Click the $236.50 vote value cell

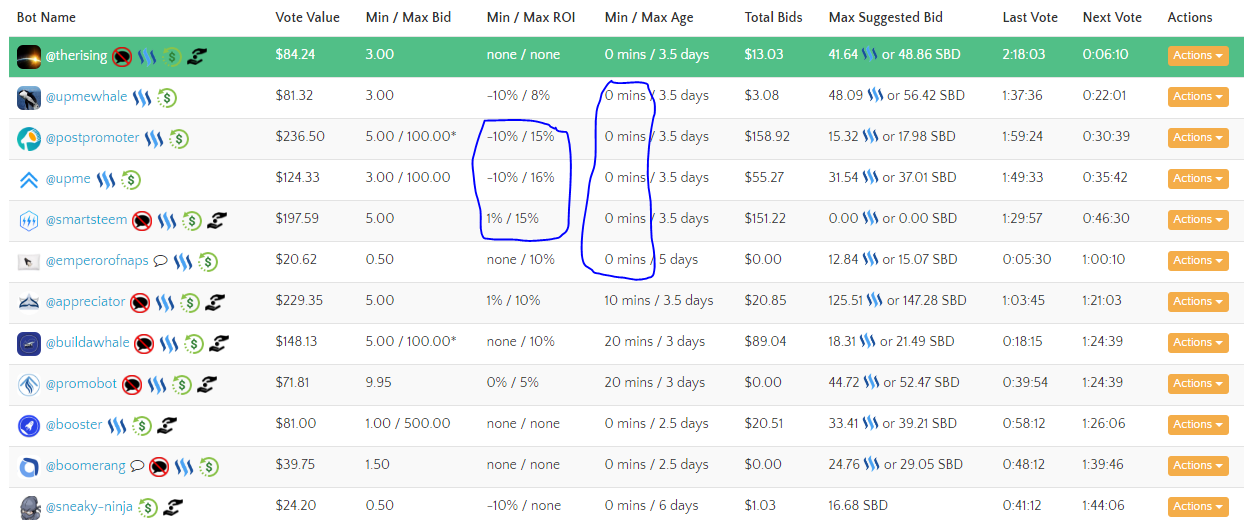pyautogui.click(x=300, y=137)
